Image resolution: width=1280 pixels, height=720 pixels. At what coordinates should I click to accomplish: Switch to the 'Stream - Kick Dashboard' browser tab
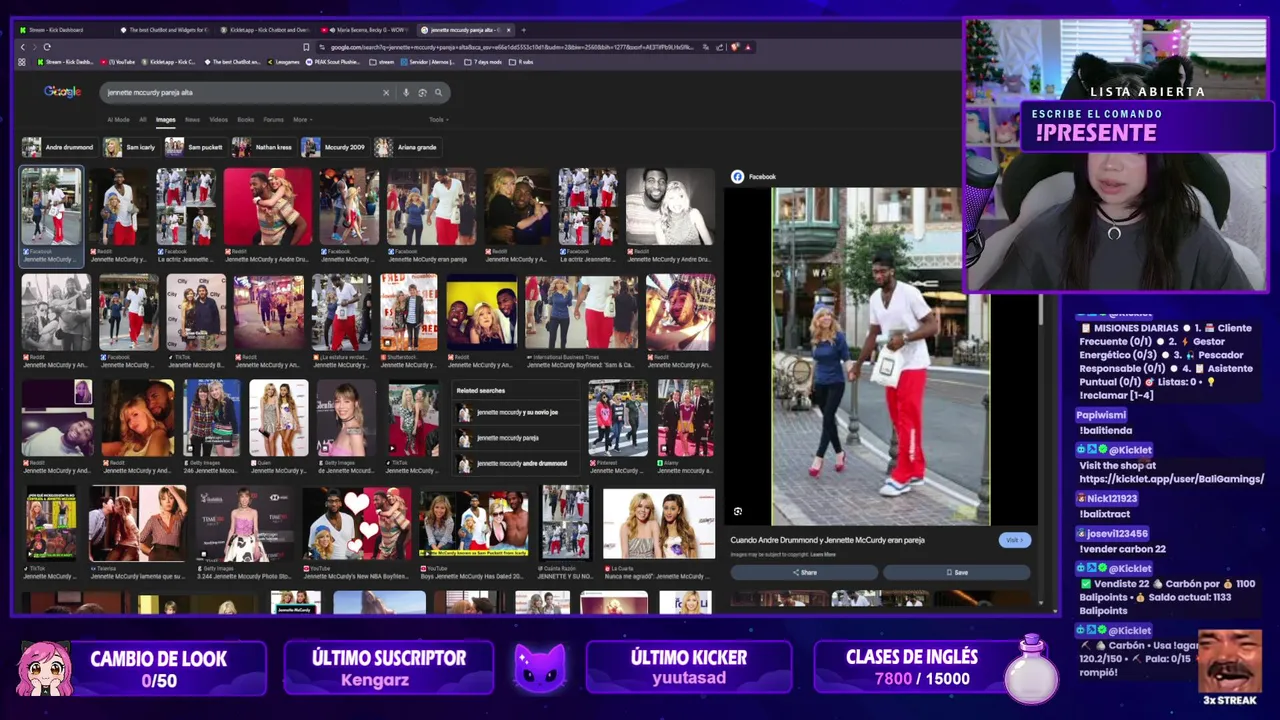pos(60,30)
